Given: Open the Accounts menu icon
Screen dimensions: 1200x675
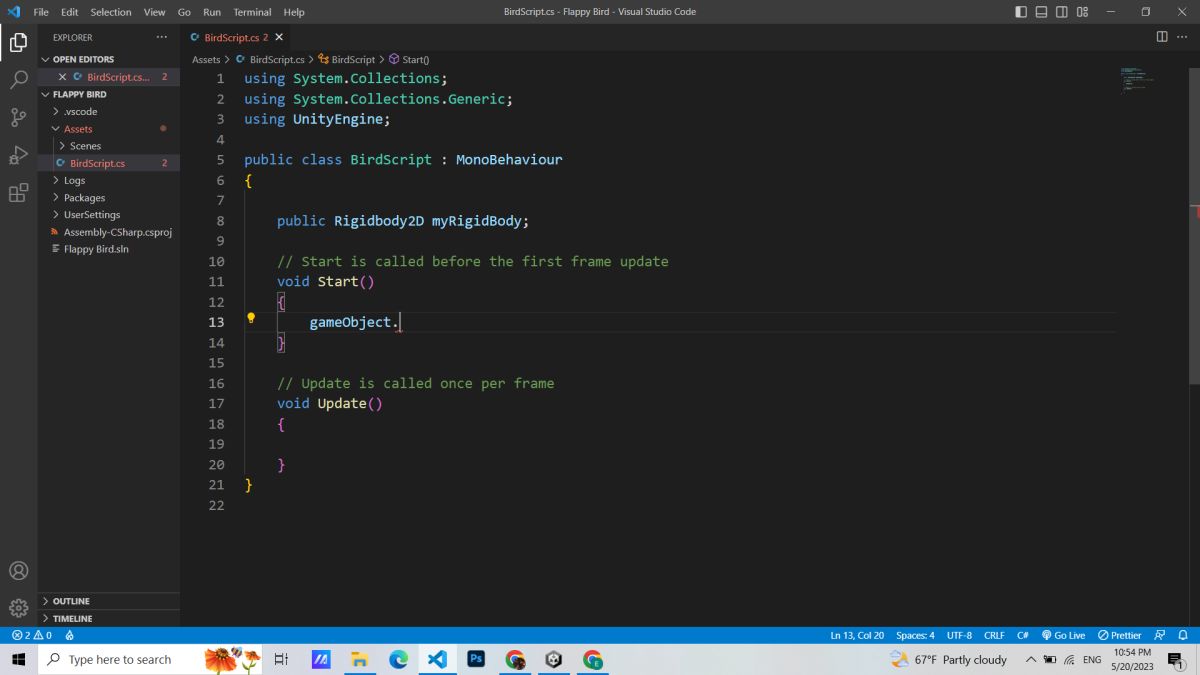Looking at the screenshot, I should (x=18, y=571).
